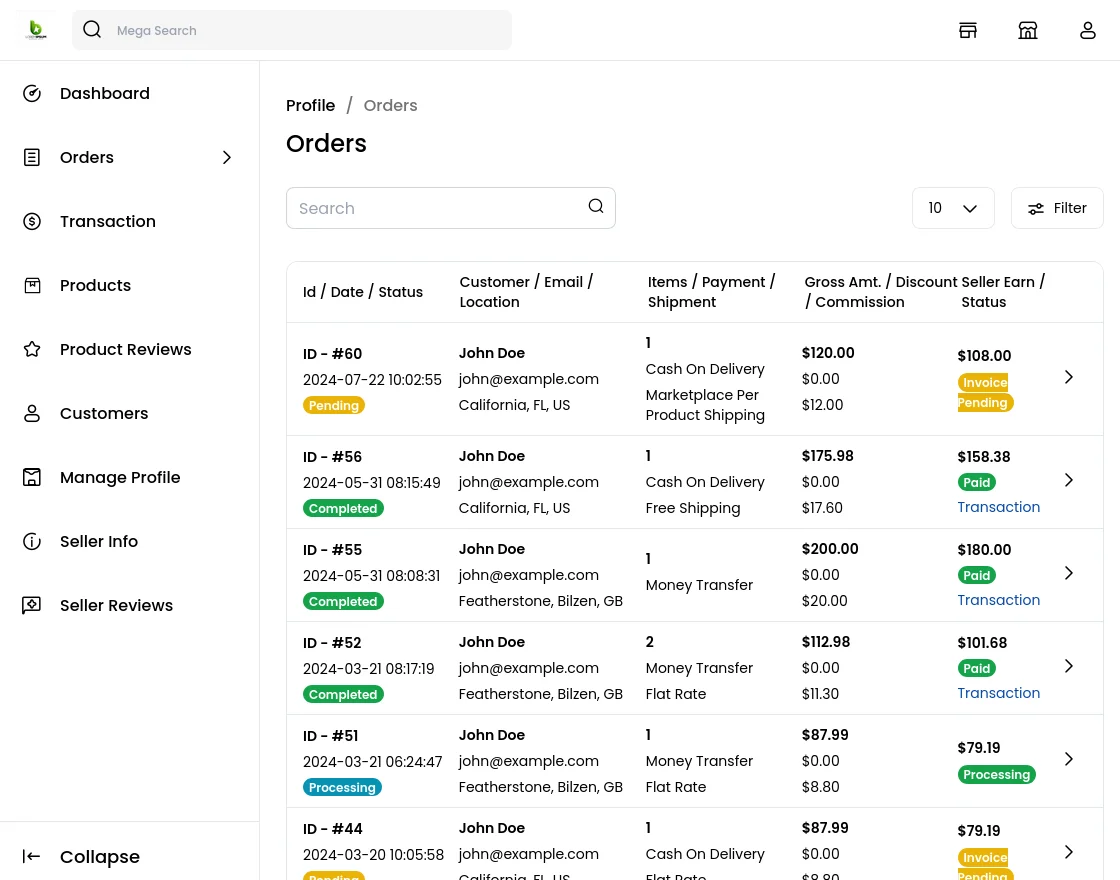Select Manage Profile in the sidebar

pos(120,477)
